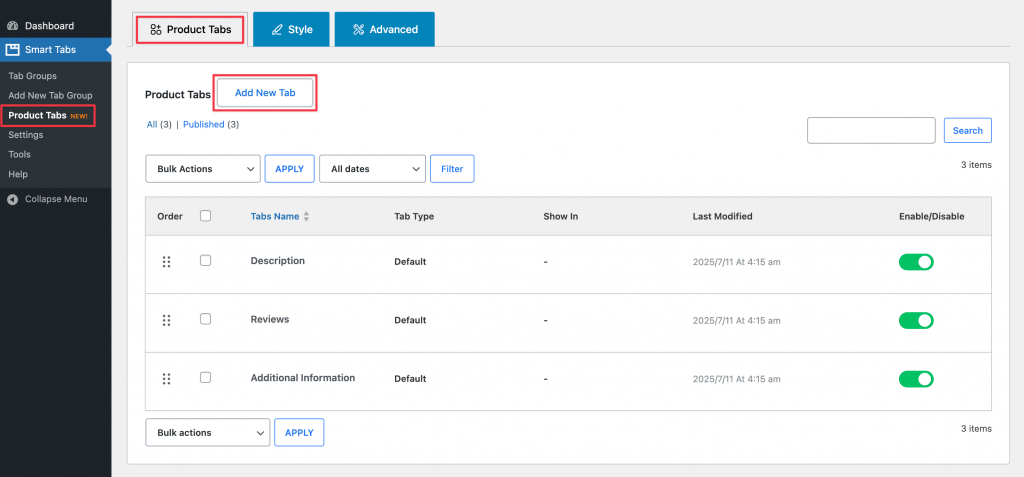Click the Style tab pencil icon

277,29
